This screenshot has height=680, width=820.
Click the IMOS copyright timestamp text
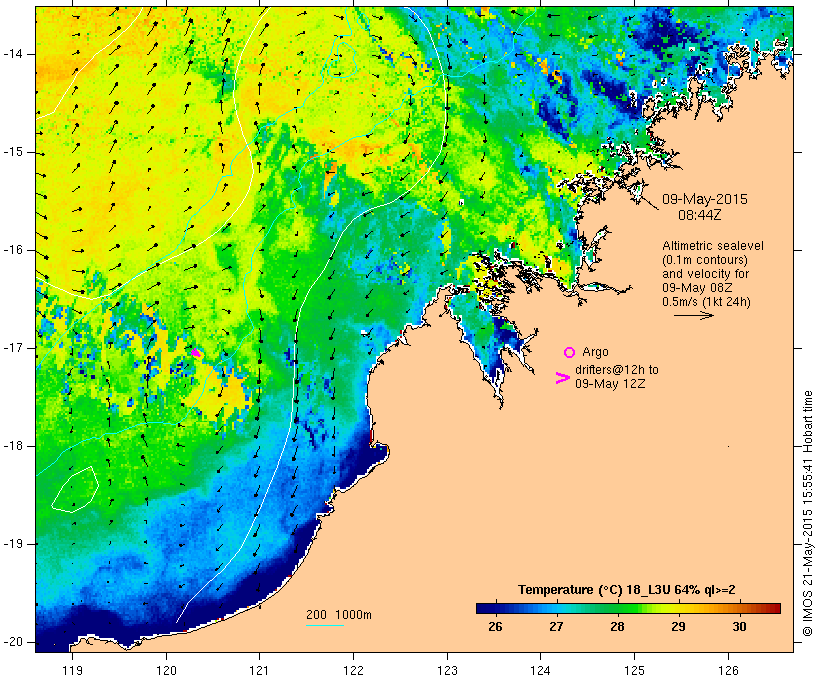808,514
